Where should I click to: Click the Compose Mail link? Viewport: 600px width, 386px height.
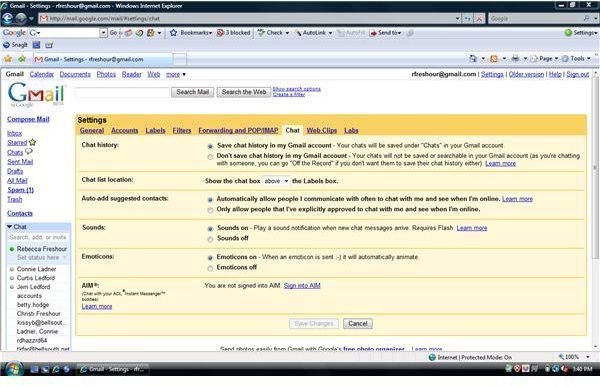28,119
